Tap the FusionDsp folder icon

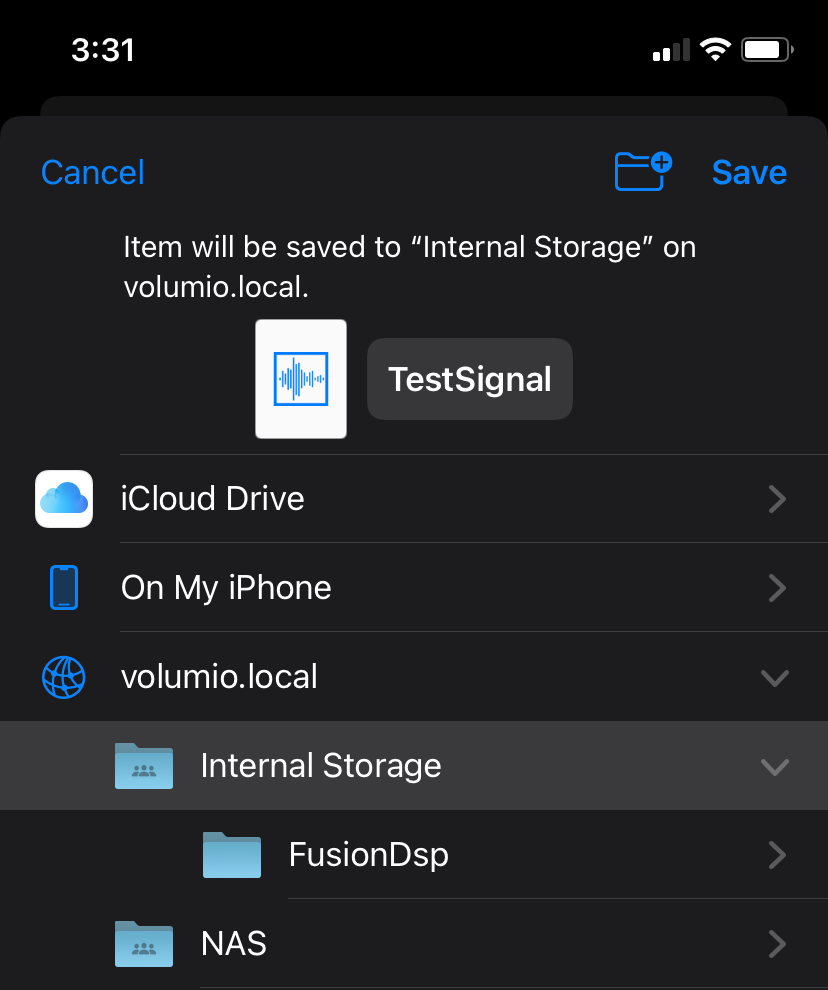(x=232, y=855)
